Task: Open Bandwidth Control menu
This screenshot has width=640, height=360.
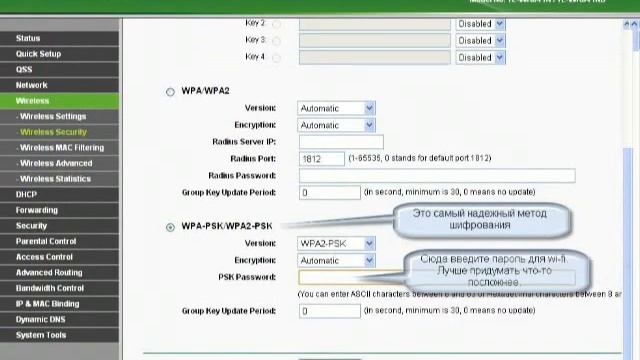Action: 60,288
